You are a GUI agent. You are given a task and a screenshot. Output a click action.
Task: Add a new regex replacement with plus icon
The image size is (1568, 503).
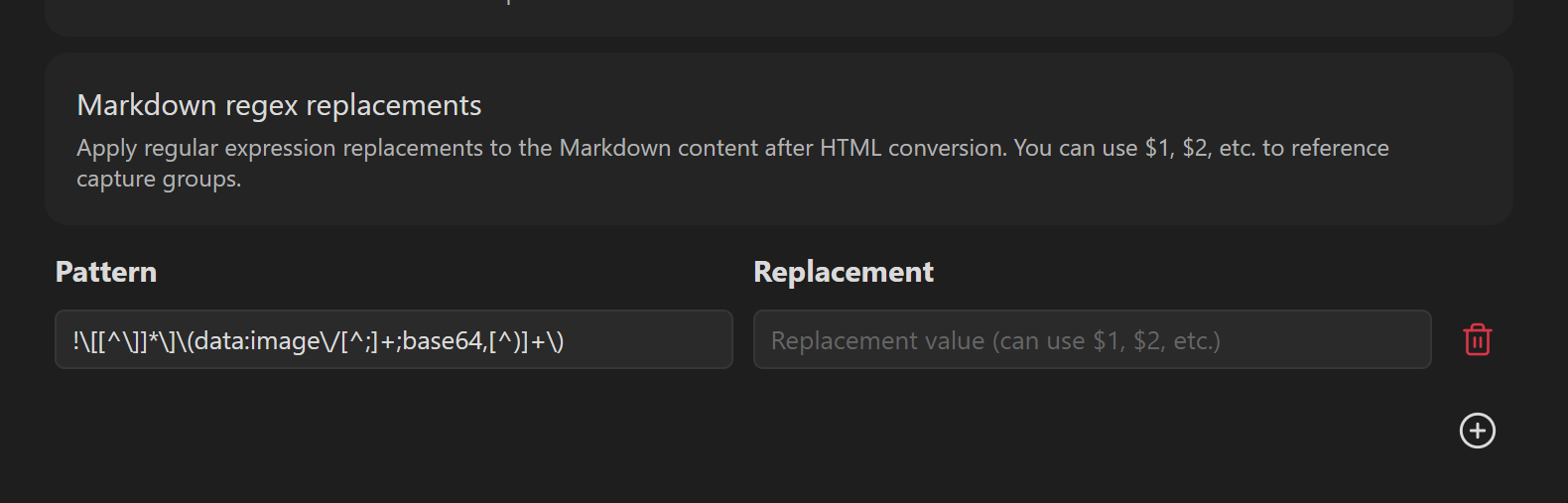(x=1477, y=431)
